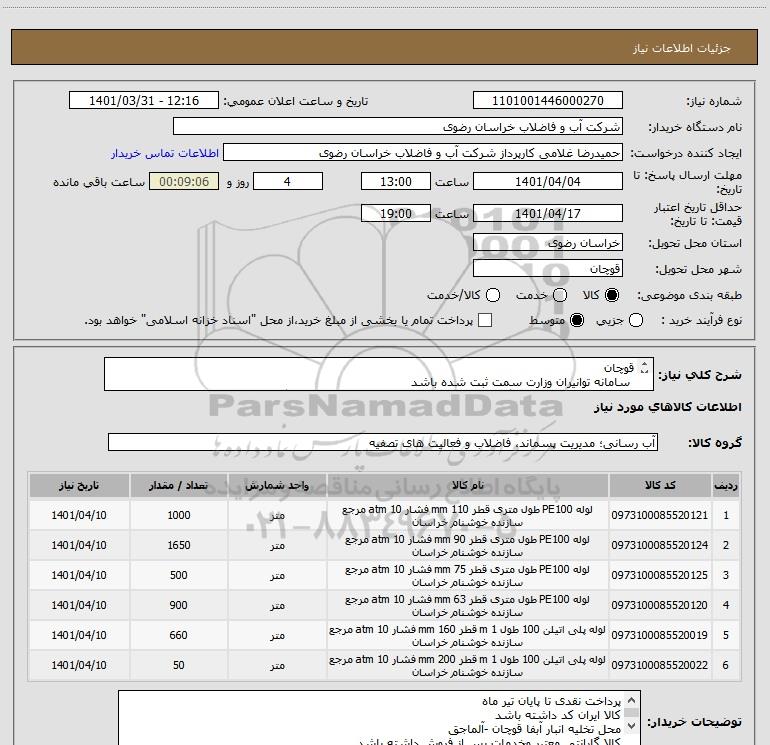Toggle the اسناد خزانه اسلامی payment checkbox
Viewport: 770px width, 745px height.
[x=485, y=320]
